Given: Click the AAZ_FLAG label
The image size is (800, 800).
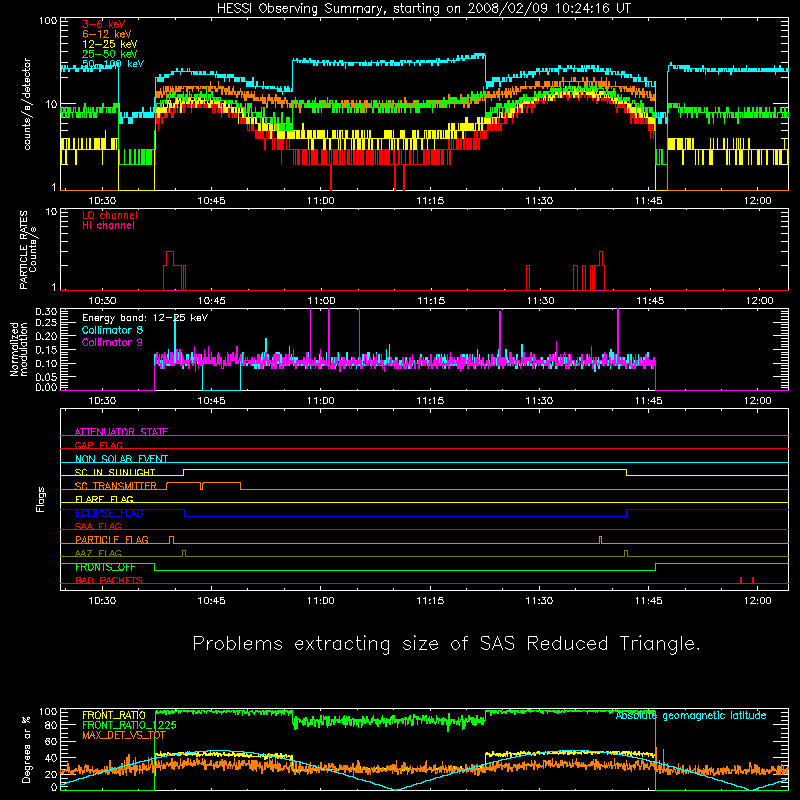Looking at the screenshot, I should [x=98, y=553].
